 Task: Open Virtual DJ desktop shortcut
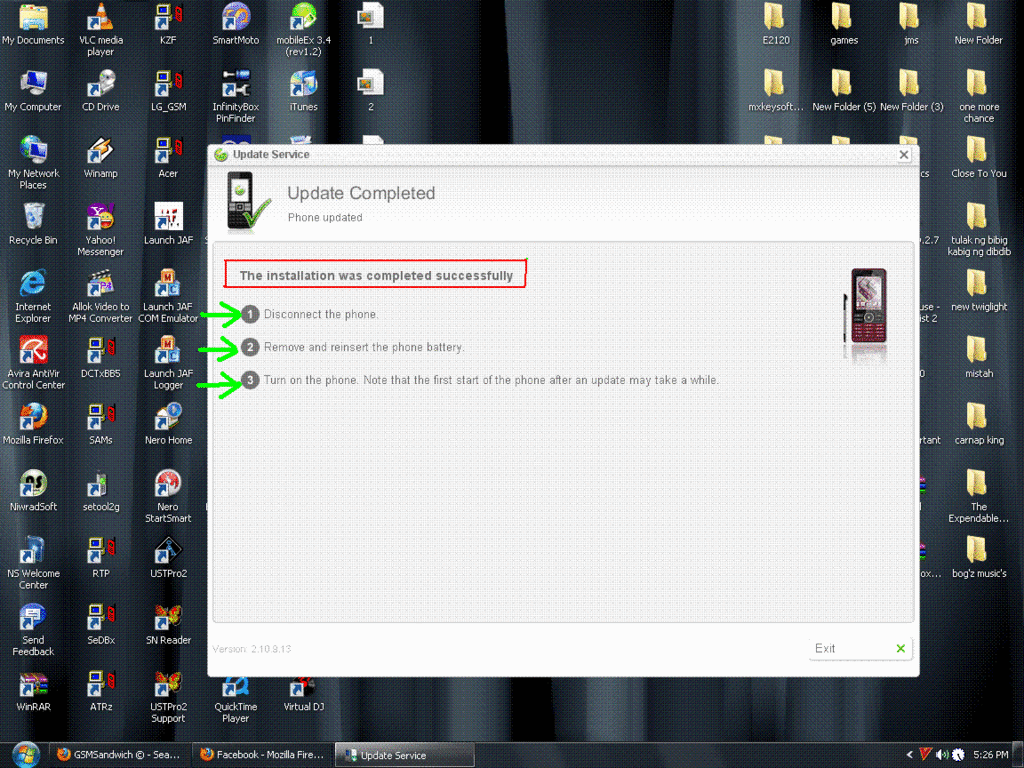click(303, 695)
